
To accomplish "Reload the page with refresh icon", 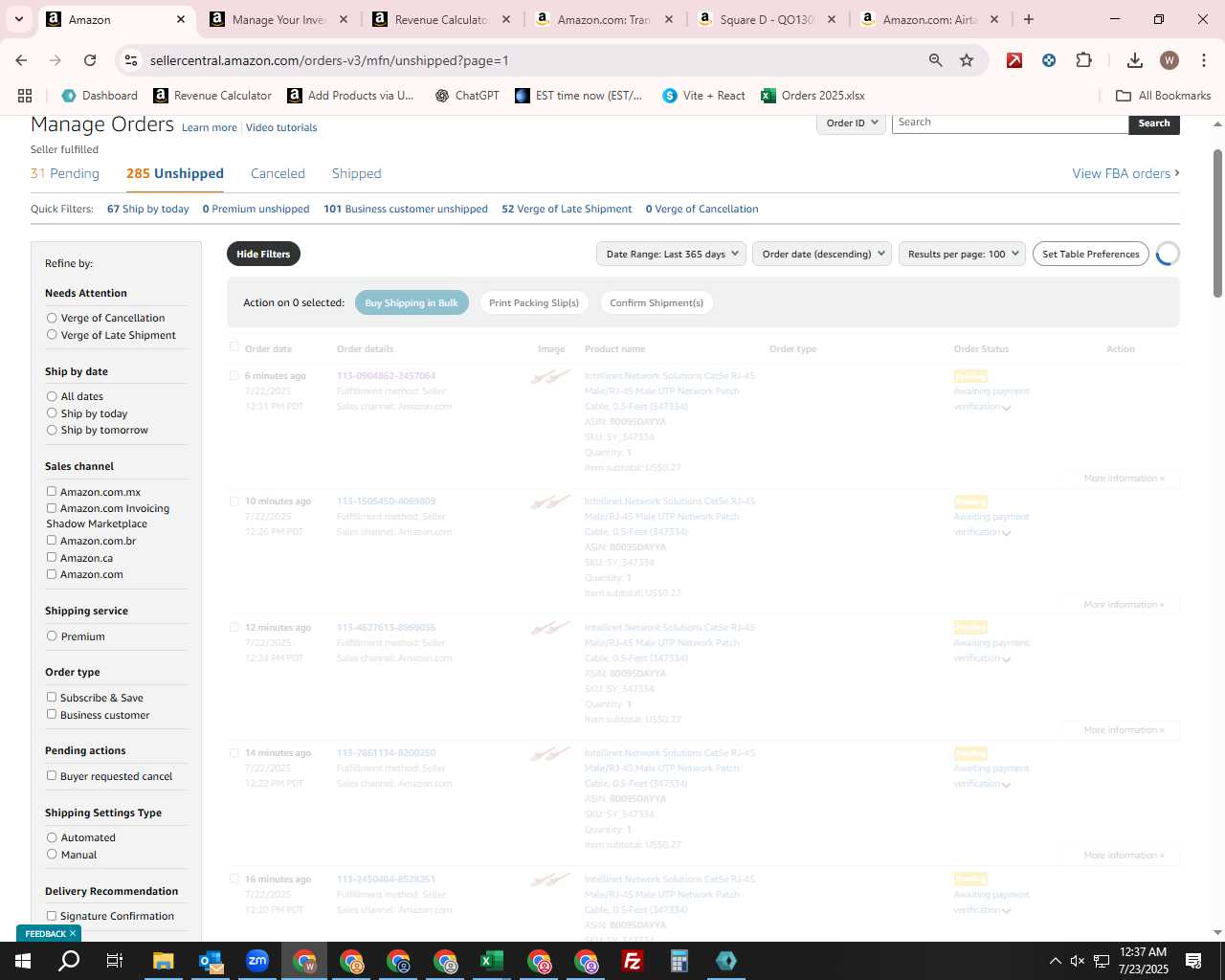I will point(90,60).
